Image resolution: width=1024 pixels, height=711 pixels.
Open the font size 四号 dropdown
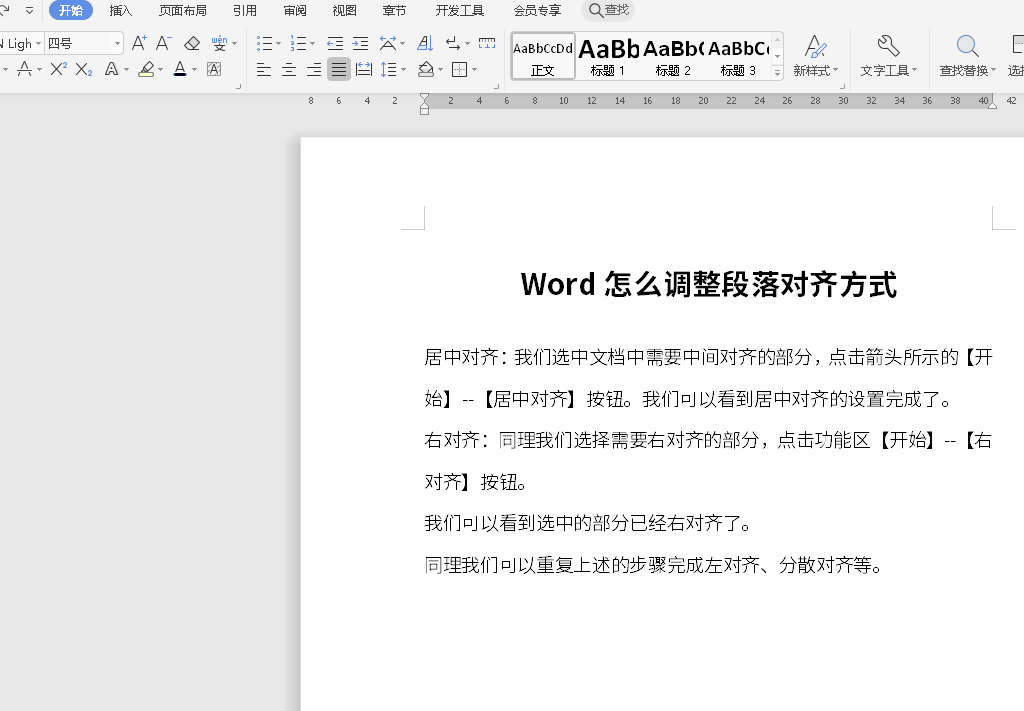point(118,44)
